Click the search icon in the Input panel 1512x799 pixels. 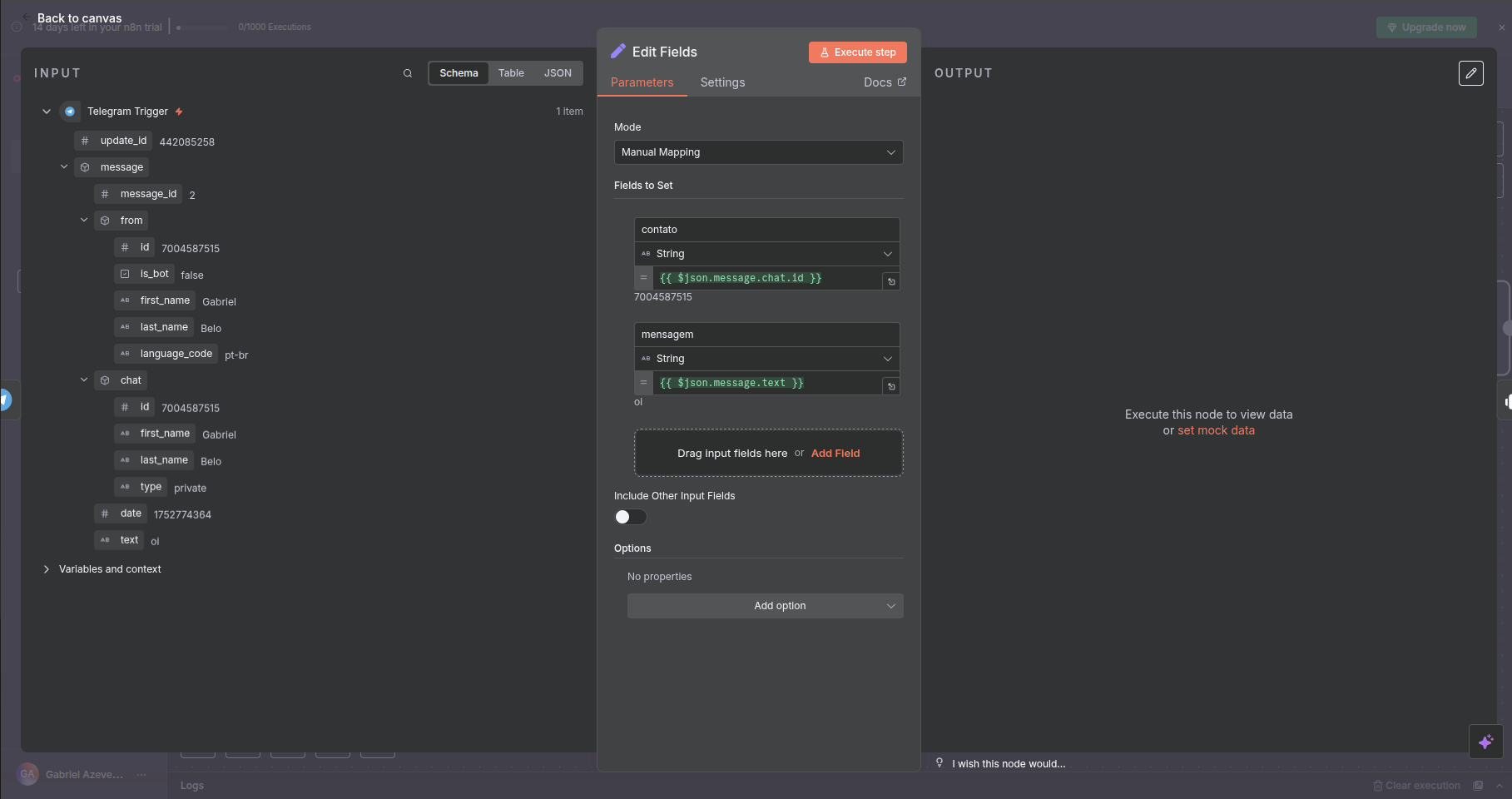(408, 73)
